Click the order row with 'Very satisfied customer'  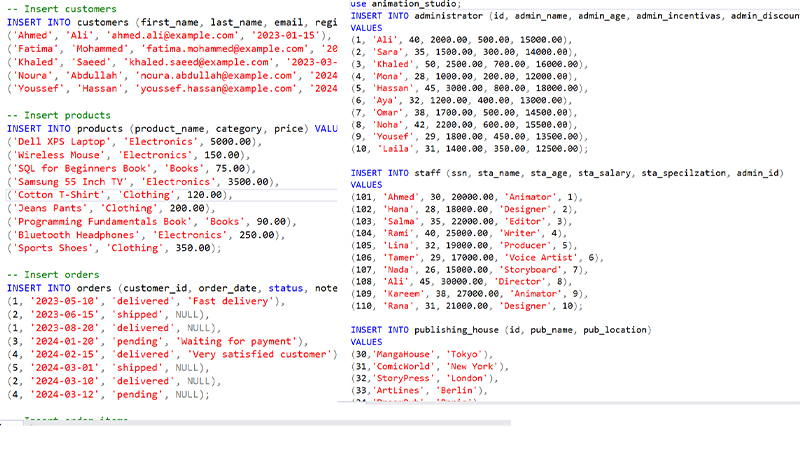172,354
